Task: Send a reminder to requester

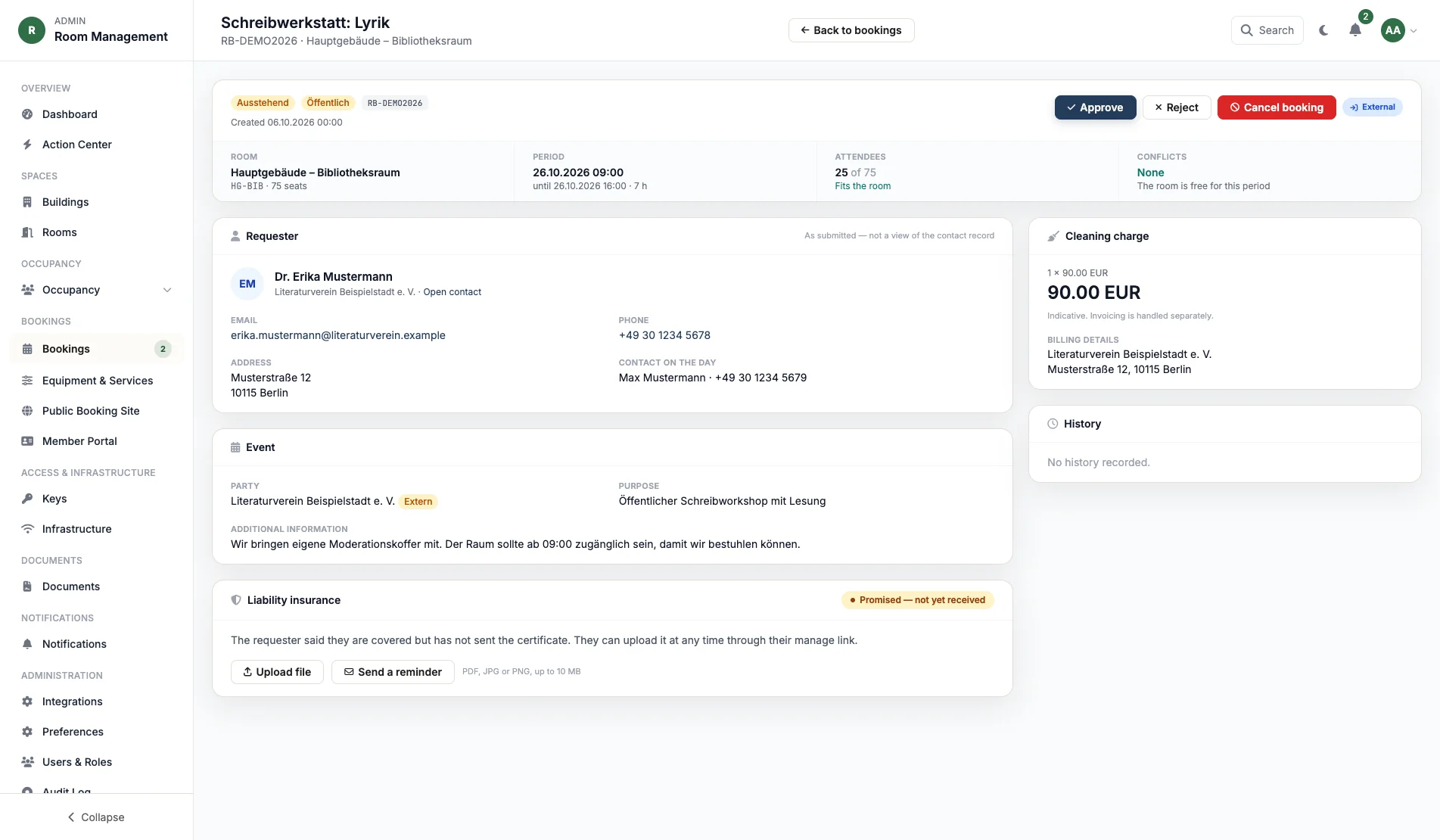Action: pos(393,672)
